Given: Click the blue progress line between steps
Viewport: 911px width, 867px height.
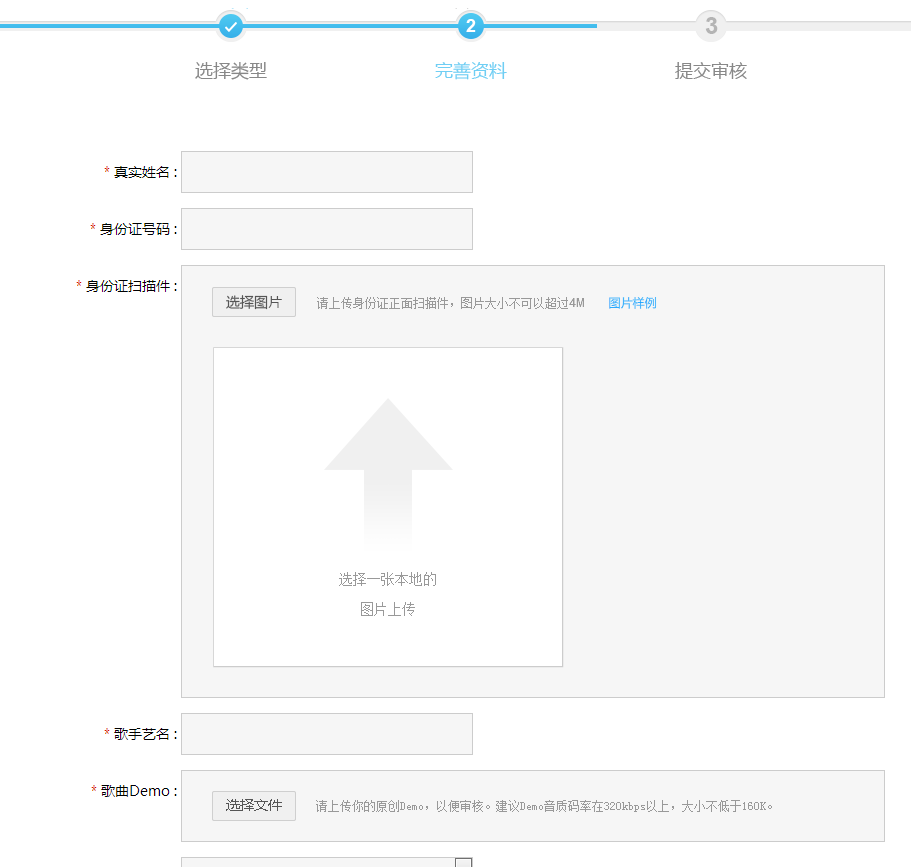Looking at the screenshot, I should [350, 25].
